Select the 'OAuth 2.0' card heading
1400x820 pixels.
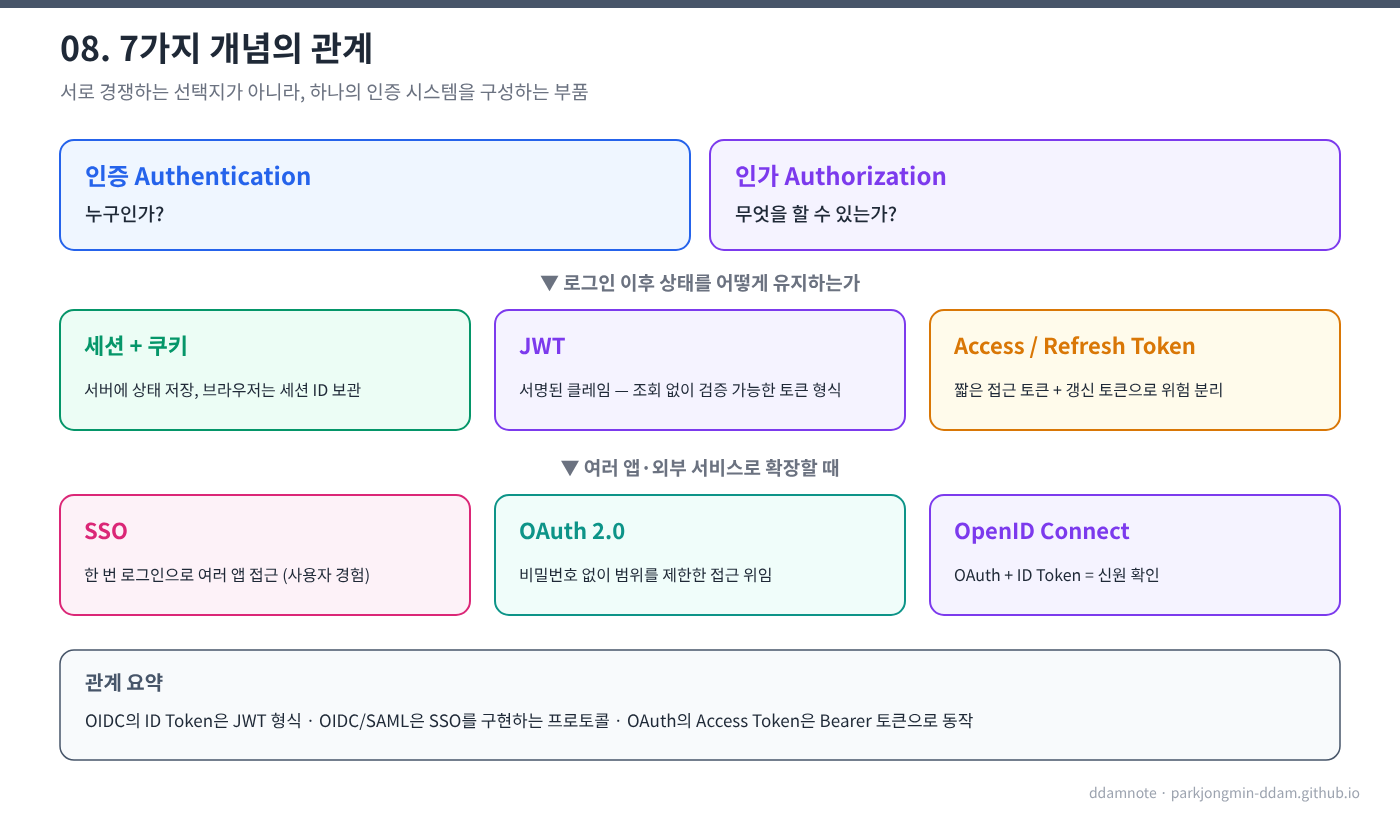point(572,531)
